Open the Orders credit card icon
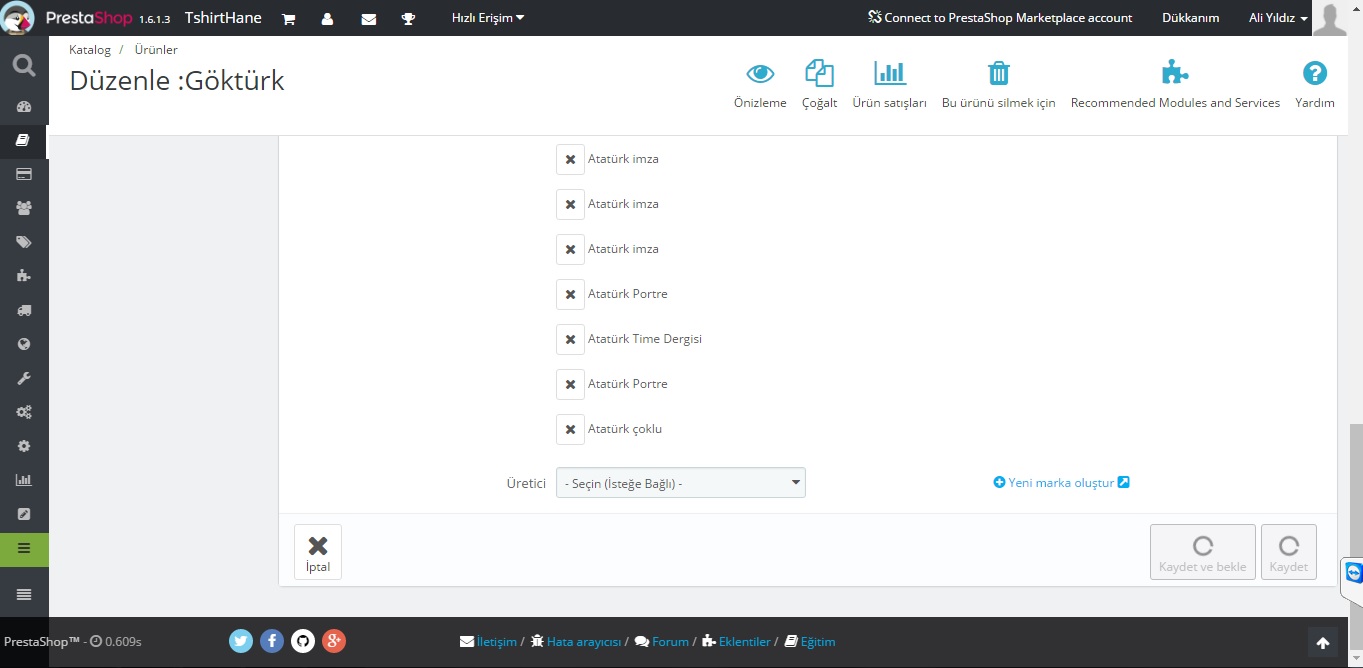The height and width of the screenshot is (668, 1363). click(24, 174)
